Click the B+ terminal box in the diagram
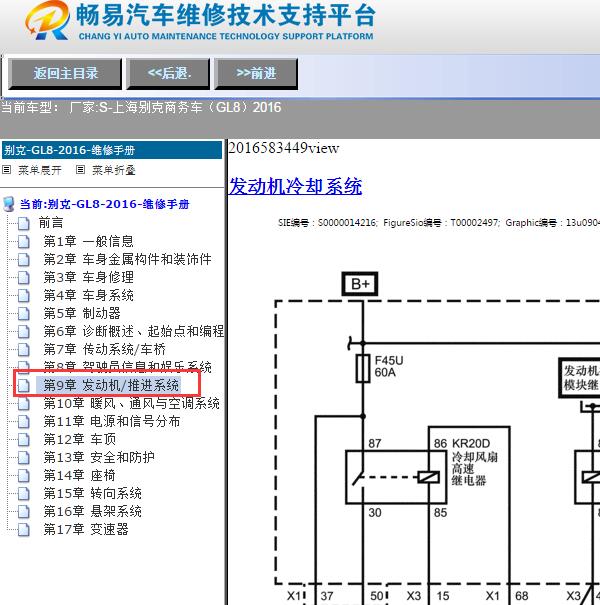Viewport: 600px width, 605px height. (360, 284)
